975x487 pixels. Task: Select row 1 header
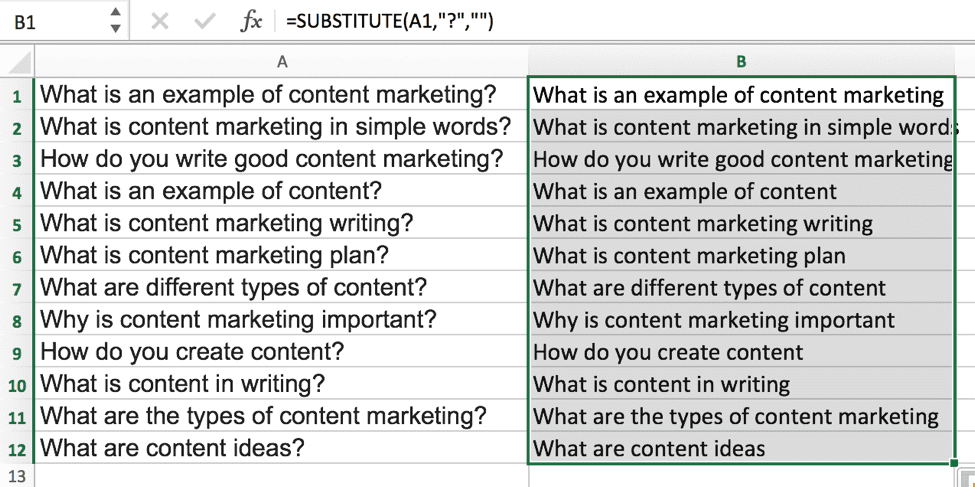(17, 95)
